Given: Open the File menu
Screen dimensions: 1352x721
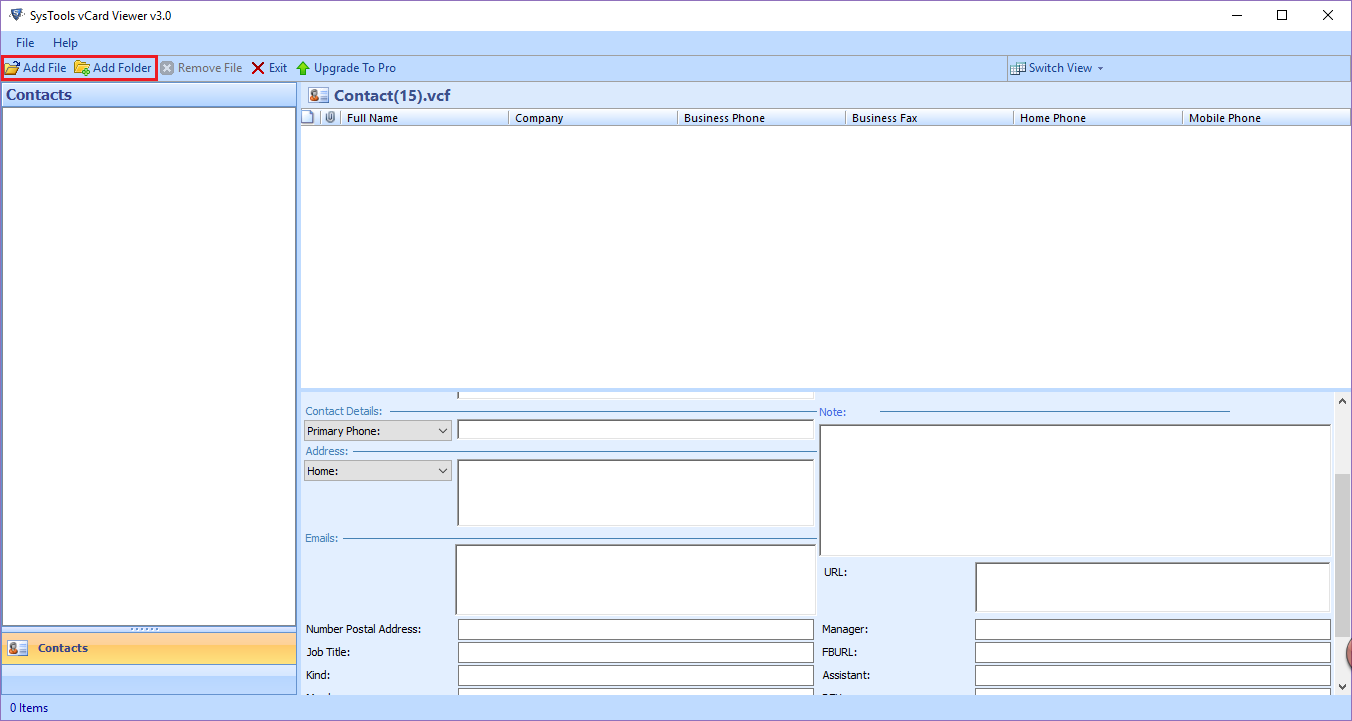Looking at the screenshot, I should (x=24, y=43).
